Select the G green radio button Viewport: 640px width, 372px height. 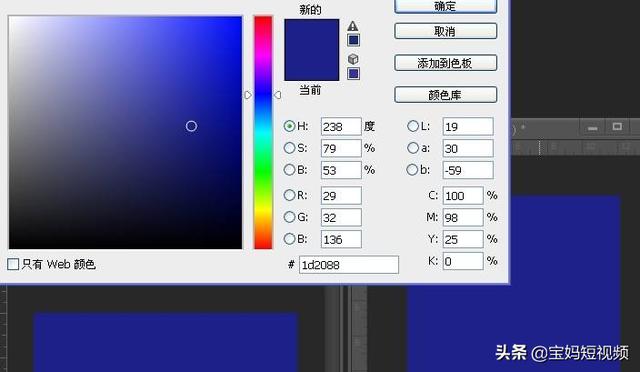pyautogui.click(x=289, y=217)
